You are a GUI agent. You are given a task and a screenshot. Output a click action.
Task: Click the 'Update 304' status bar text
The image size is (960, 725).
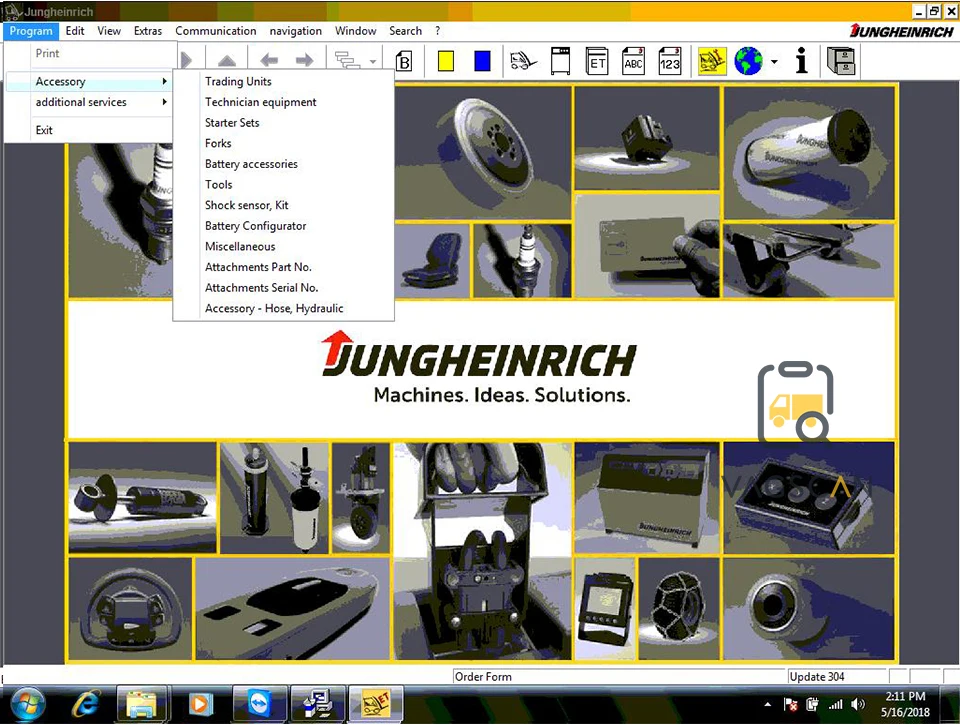[816, 676]
